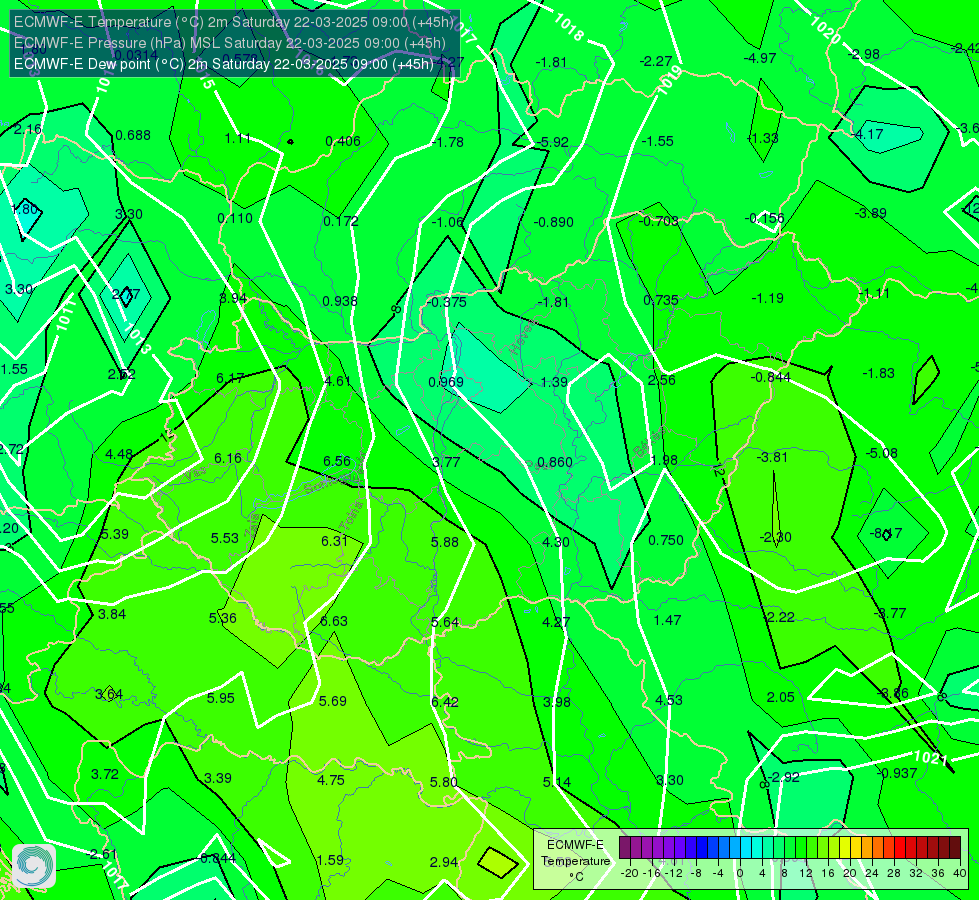Click the dew point value '2.94'
Image resolution: width=979 pixels, height=900 pixels.
(444, 862)
